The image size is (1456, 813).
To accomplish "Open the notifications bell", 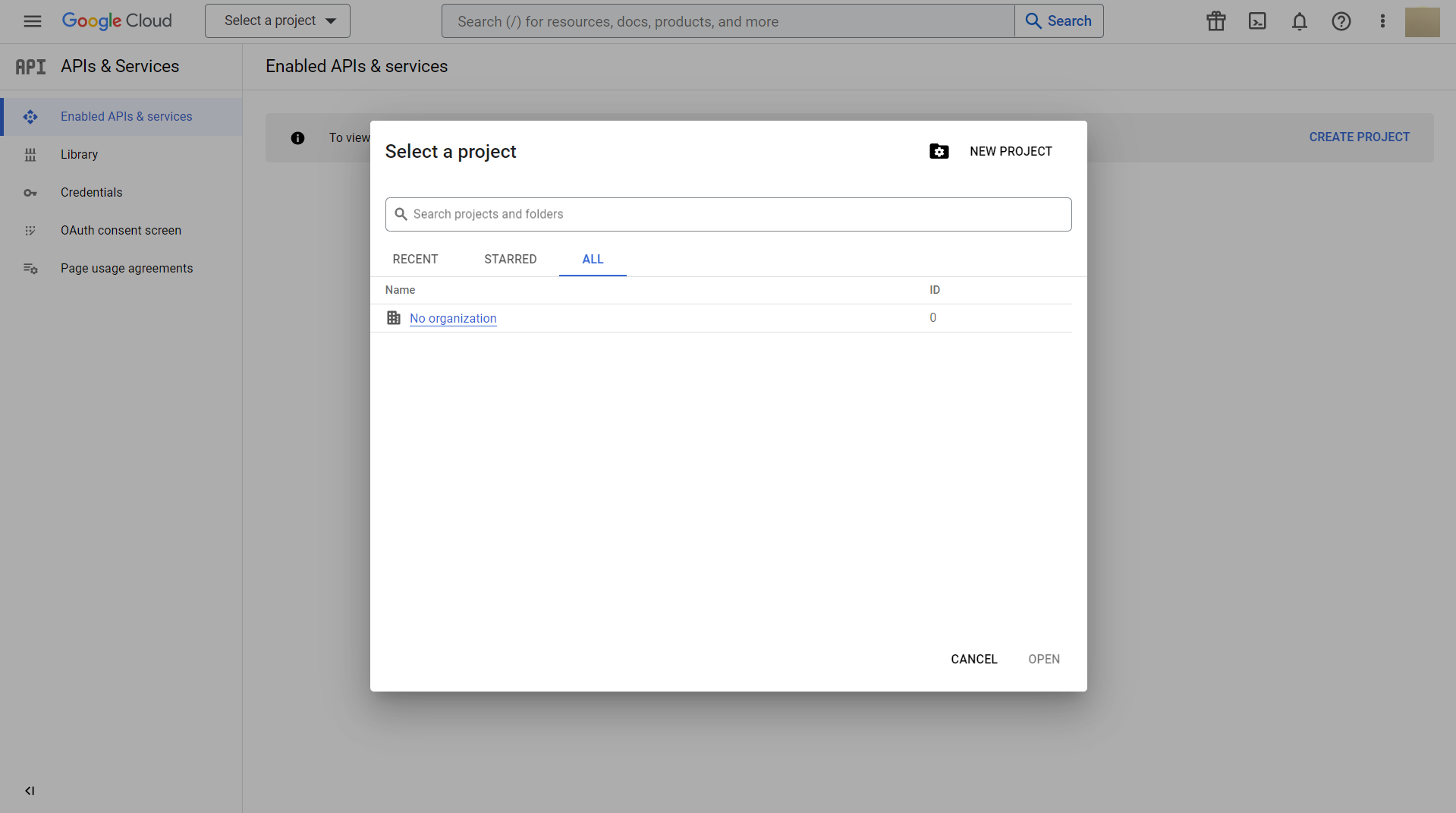I will click(x=1299, y=21).
